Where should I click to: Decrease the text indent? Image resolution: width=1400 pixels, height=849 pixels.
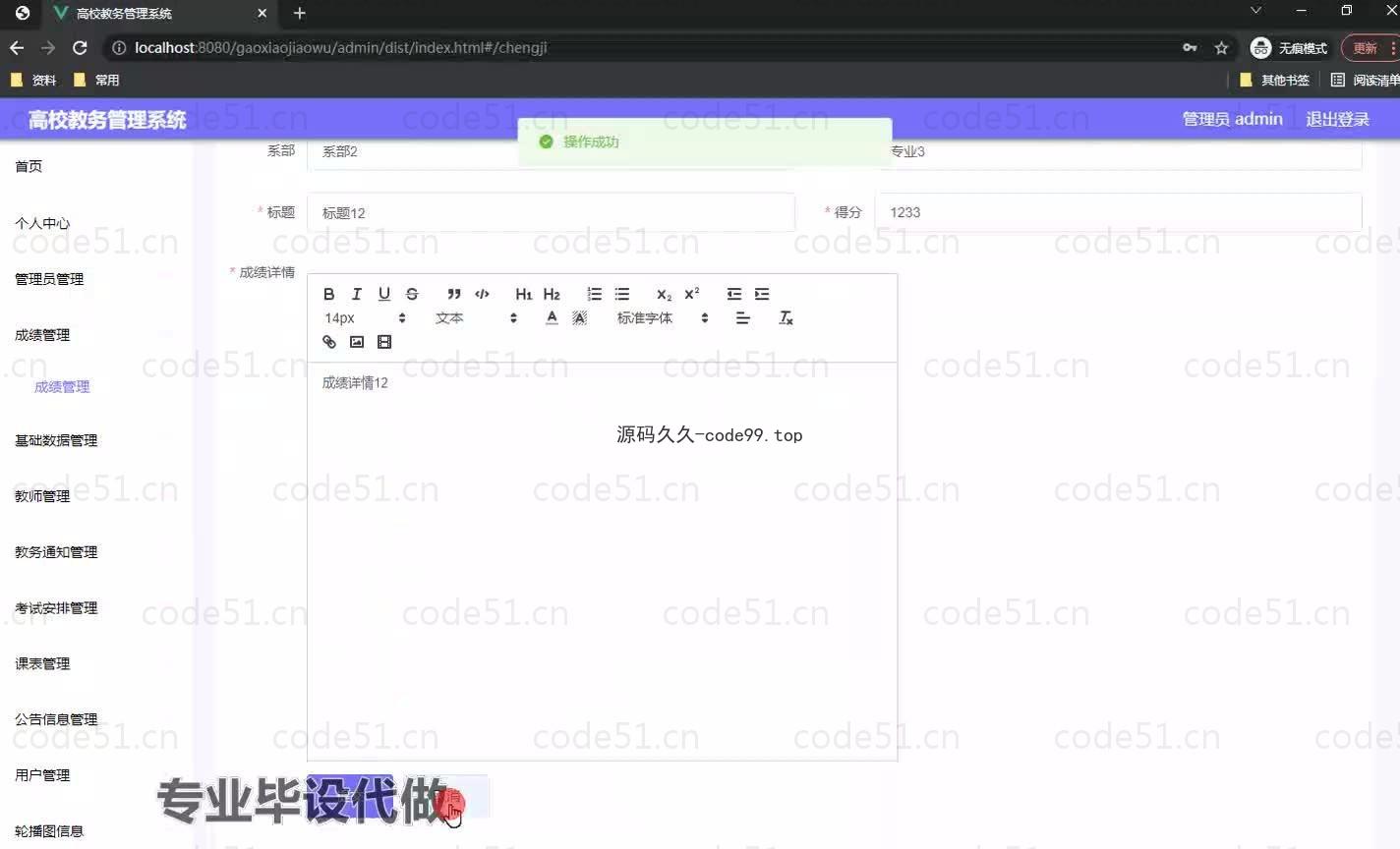(x=734, y=294)
